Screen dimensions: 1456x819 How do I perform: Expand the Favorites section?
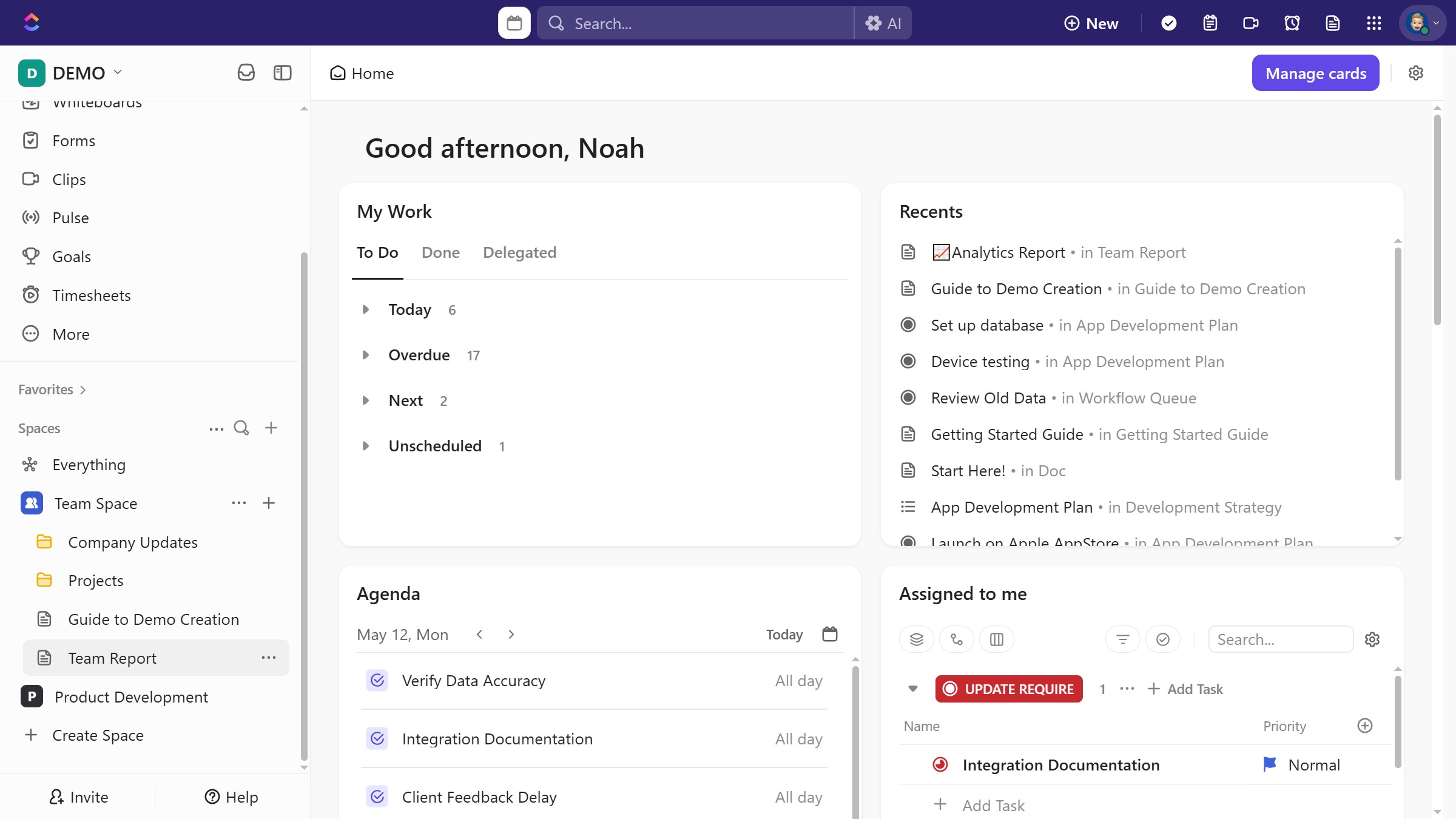[x=52, y=389]
